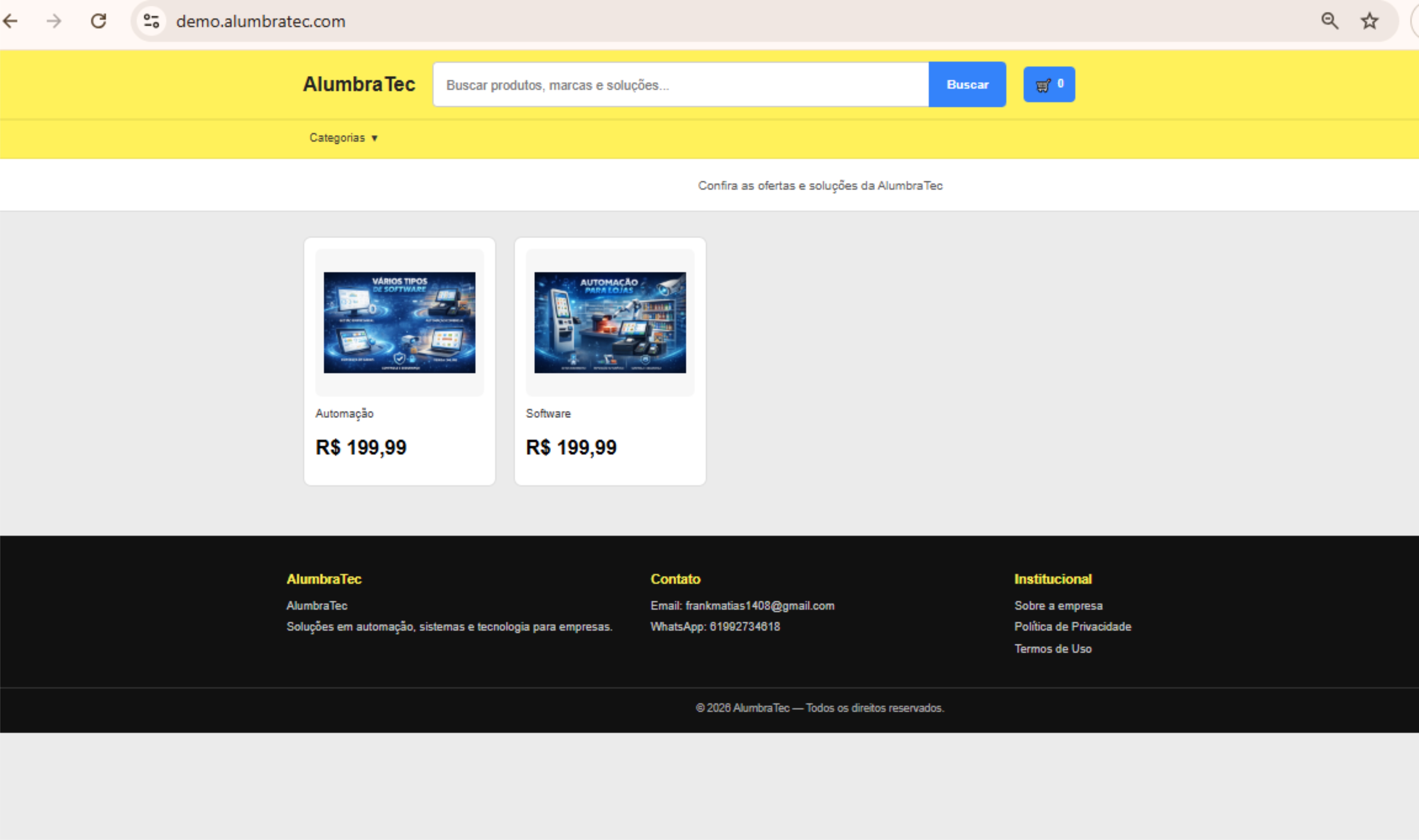The height and width of the screenshot is (840, 1419).
Task: Click the AlumbraTec logo in the header
Action: coord(359,84)
